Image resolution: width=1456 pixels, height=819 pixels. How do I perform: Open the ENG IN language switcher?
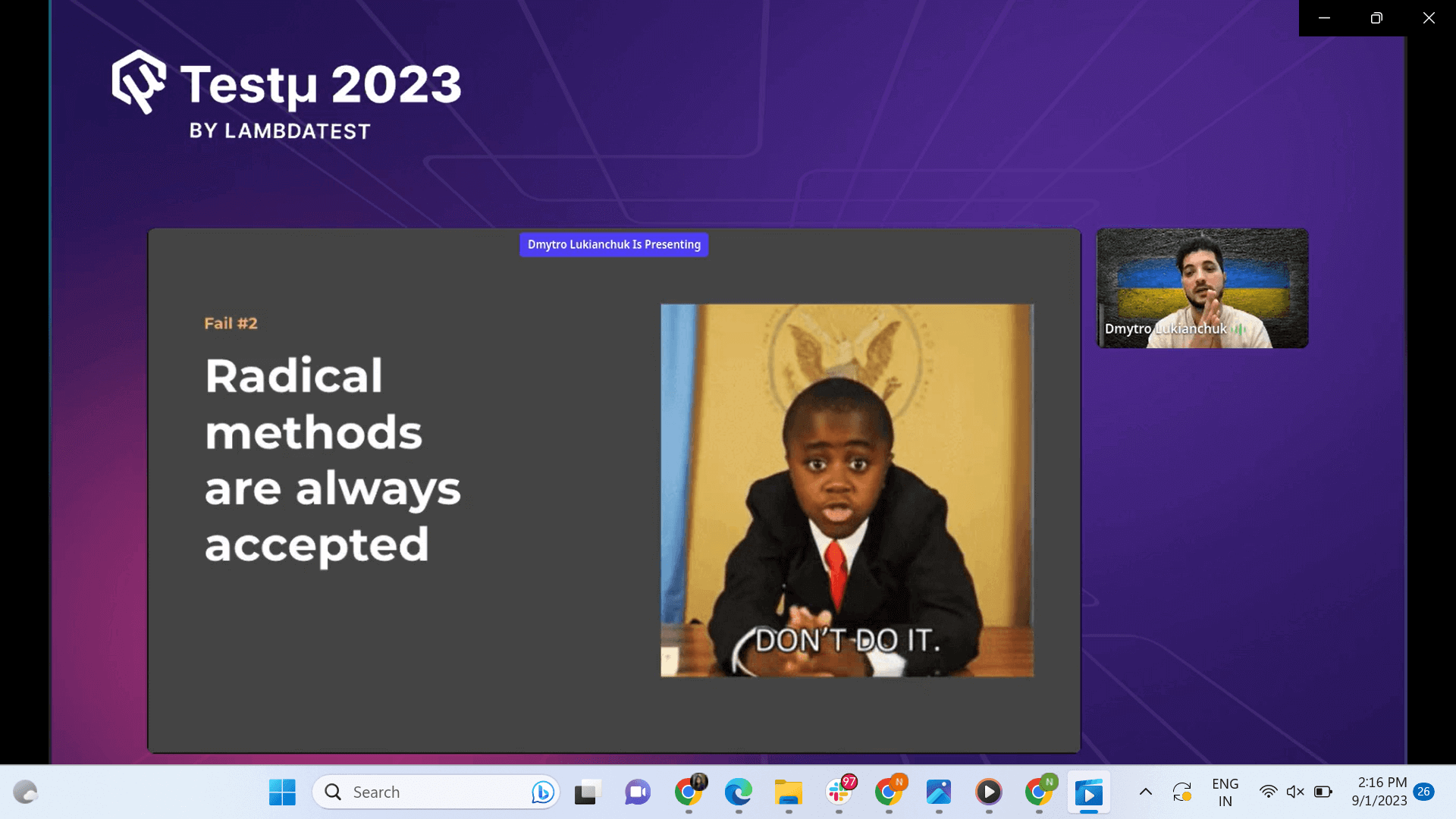pos(1225,792)
